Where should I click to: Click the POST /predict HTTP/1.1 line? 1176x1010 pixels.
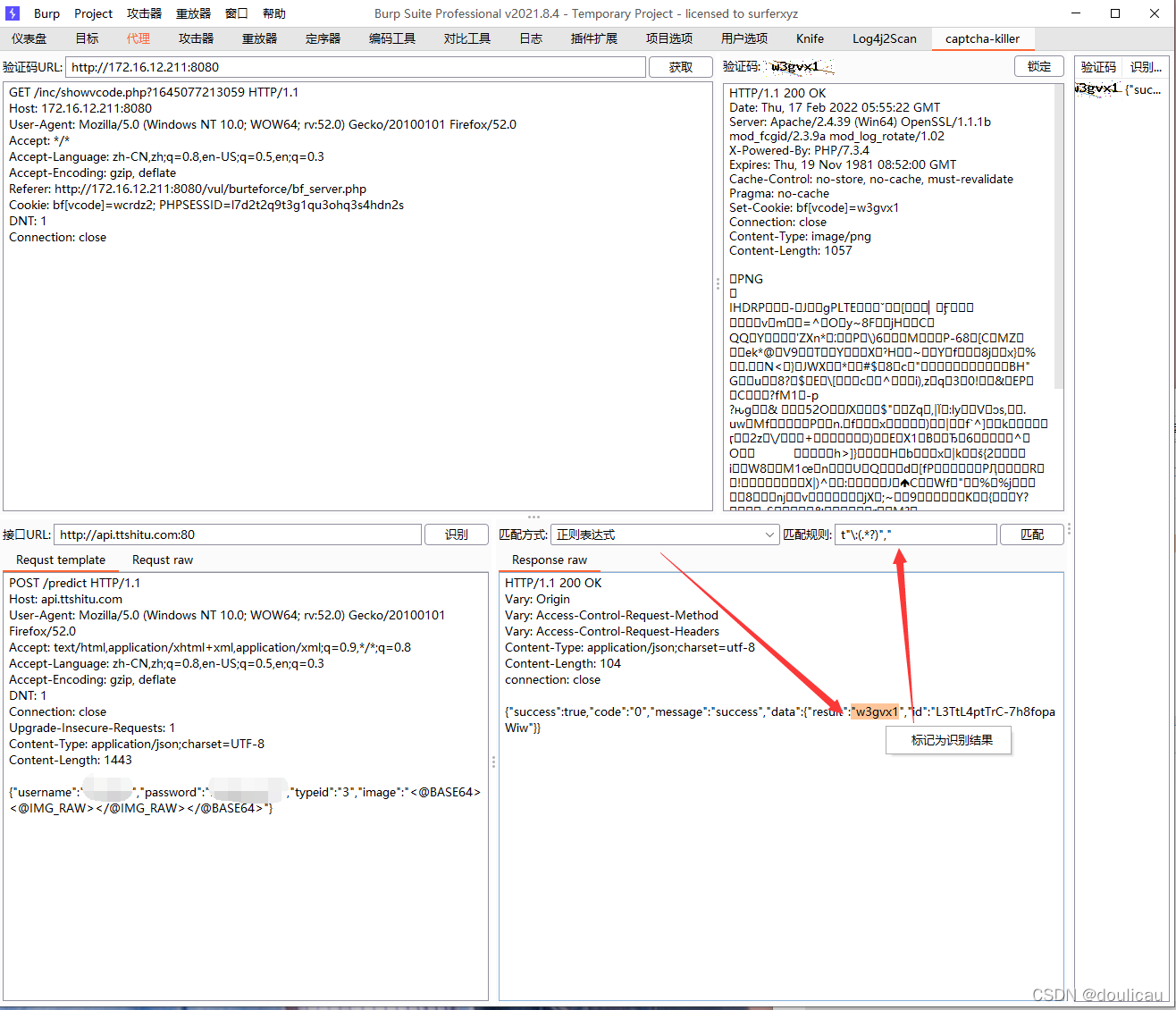click(75, 583)
